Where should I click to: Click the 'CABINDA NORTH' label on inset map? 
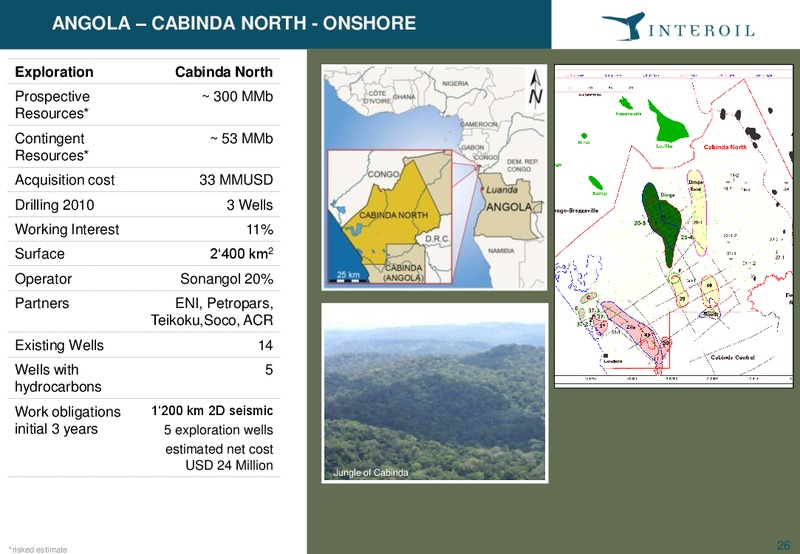[x=393, y=215]
